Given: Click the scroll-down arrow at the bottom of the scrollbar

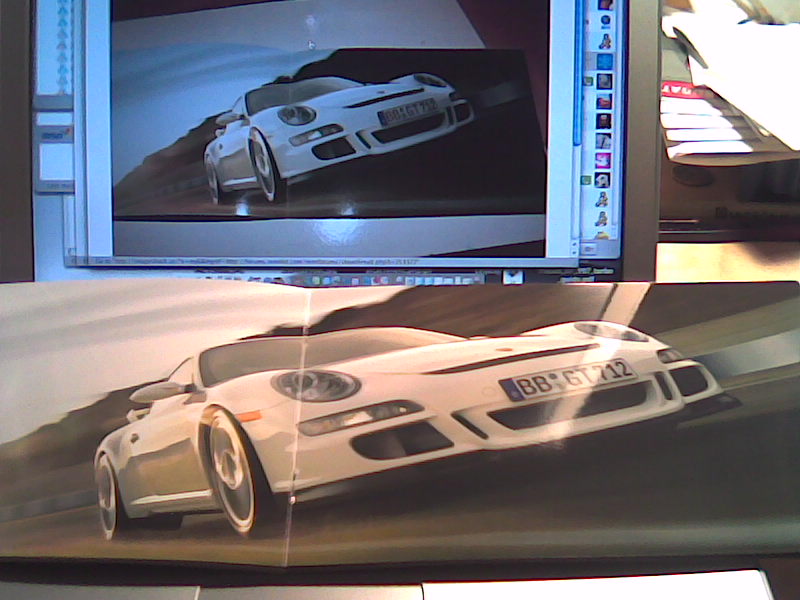Looking at the screenshot, I should (x=574, y=251).
